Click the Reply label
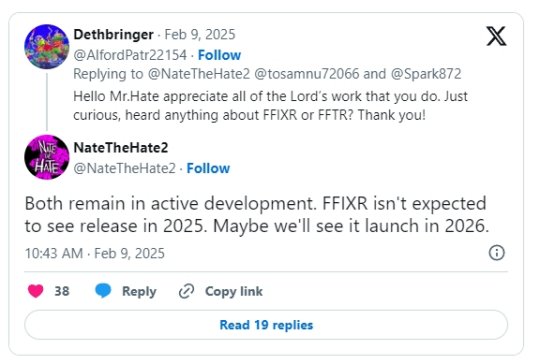Screen dimensions: 540x364 pyautogui.click(x=139, y=291)
